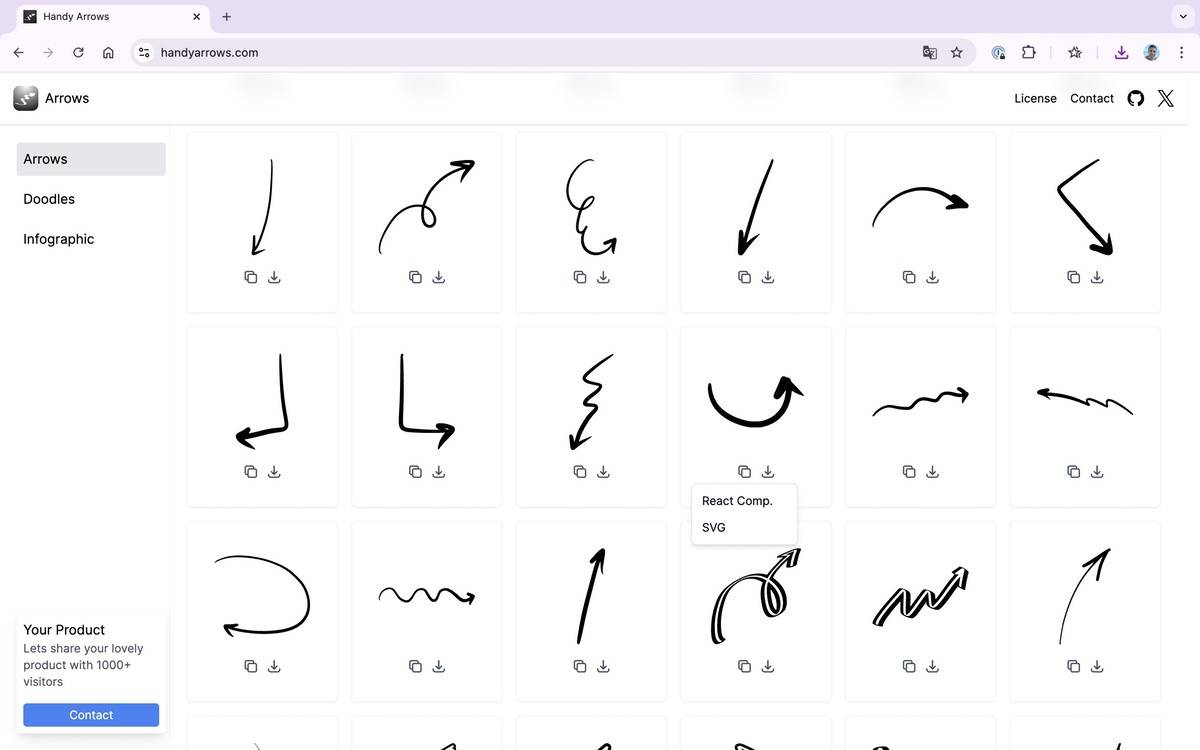Screen dimensions: 1200x750
Task: Download the large loop left-pointing arrow
Action: point(274,666)
